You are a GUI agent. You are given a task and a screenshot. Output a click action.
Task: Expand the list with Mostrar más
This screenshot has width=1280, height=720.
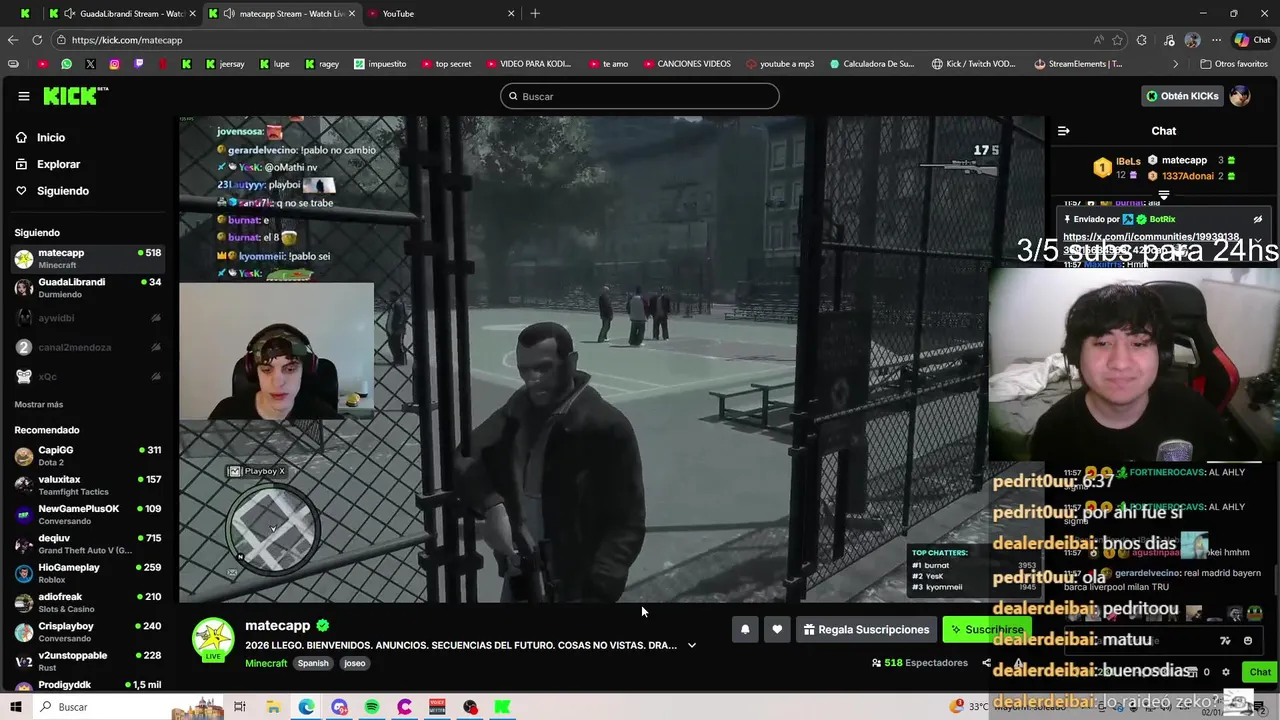pyautogui.click(x=39, y=404)
